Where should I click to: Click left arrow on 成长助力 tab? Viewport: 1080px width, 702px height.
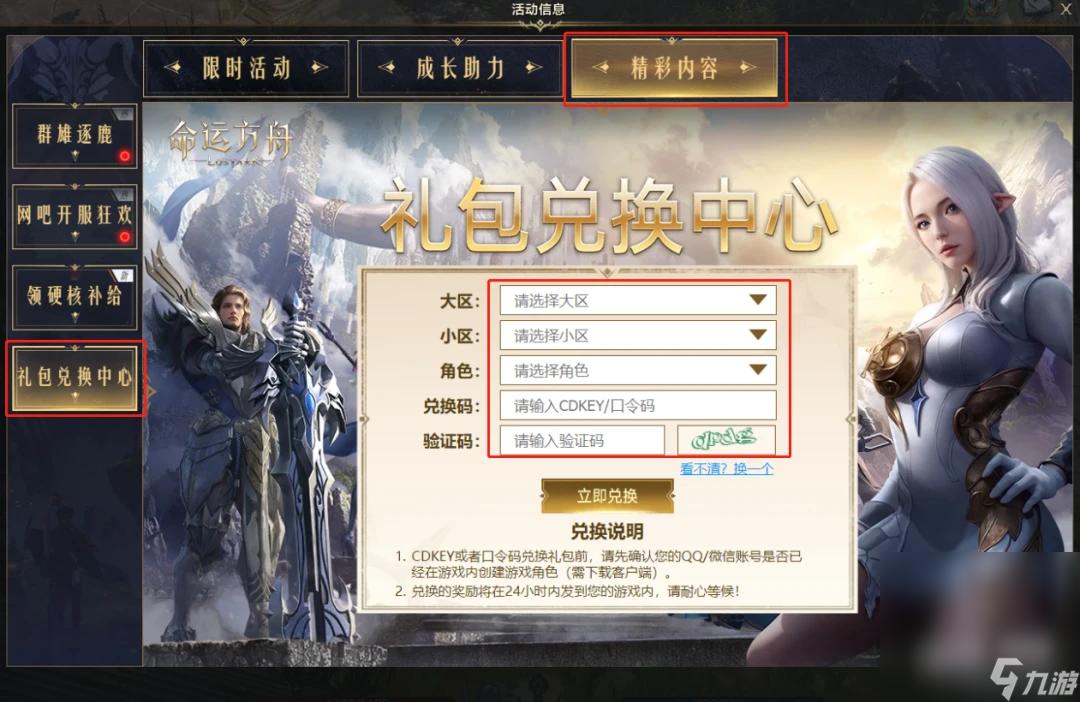(386, 68)
